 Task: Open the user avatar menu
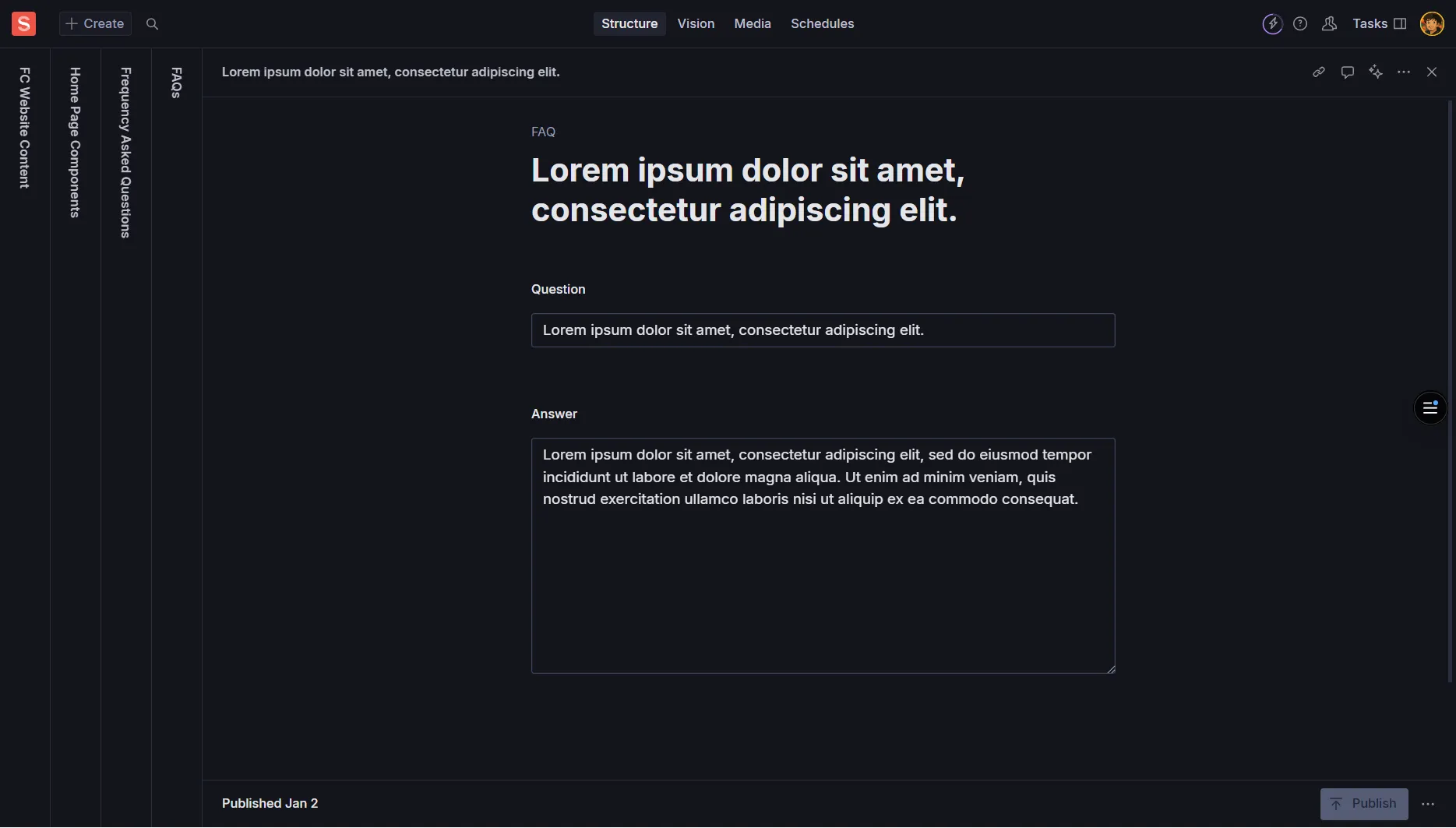(x=1432, y=24)
